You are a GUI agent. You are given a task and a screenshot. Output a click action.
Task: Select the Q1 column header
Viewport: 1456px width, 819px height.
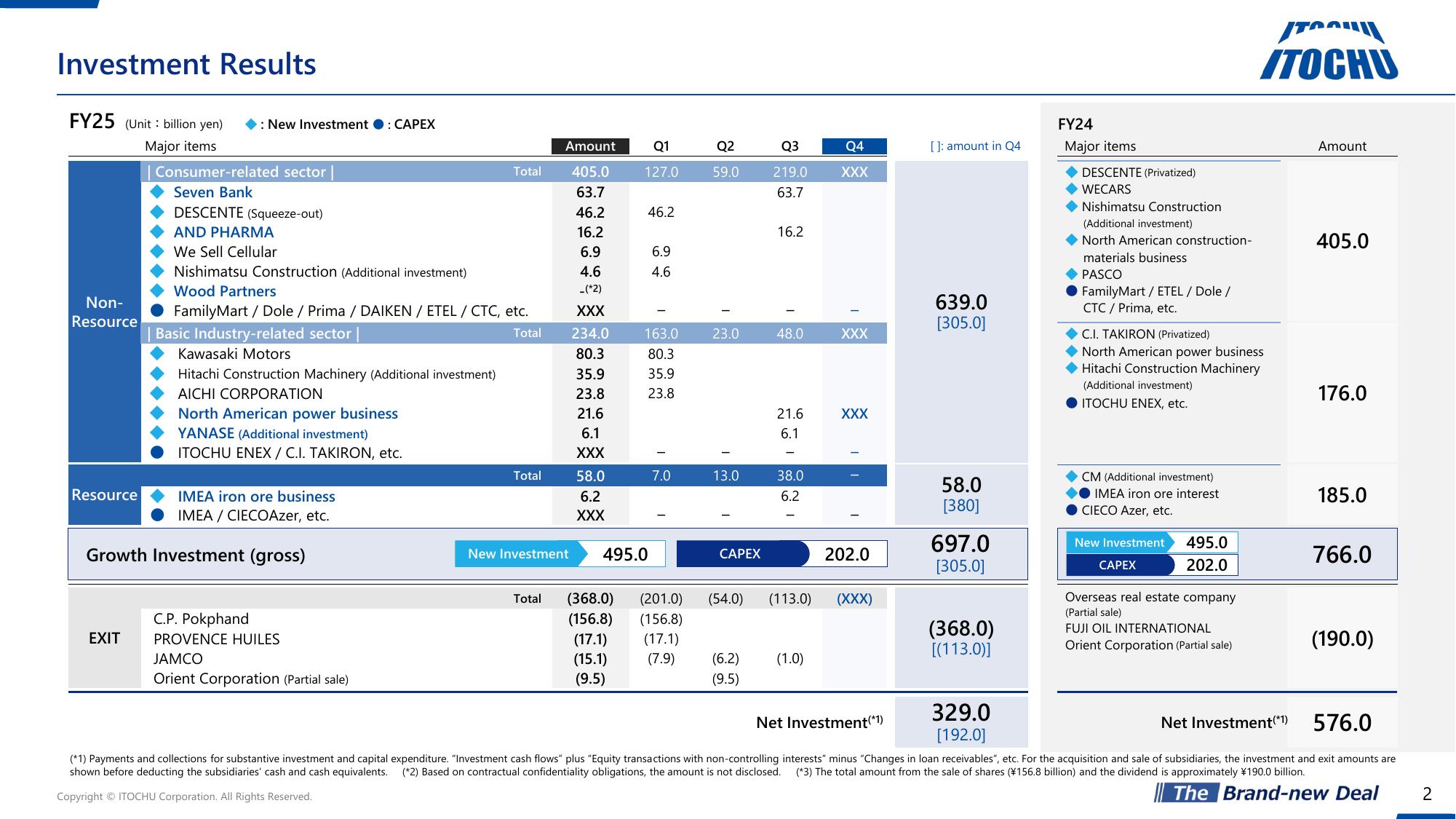pos(661,146)
